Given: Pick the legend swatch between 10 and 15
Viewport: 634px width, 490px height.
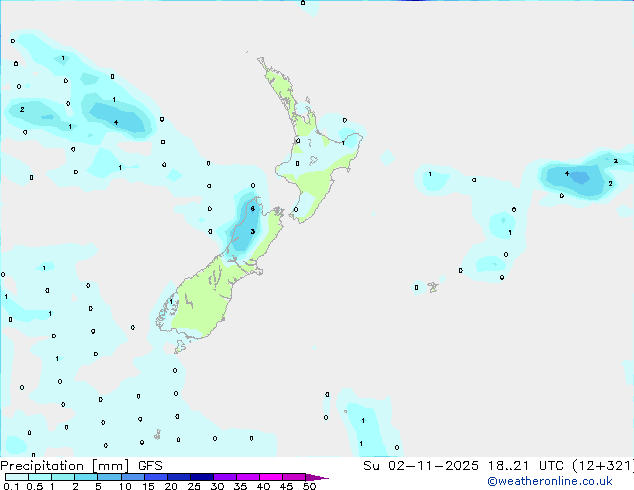Looking at the screenshot, I should [132, 477].
